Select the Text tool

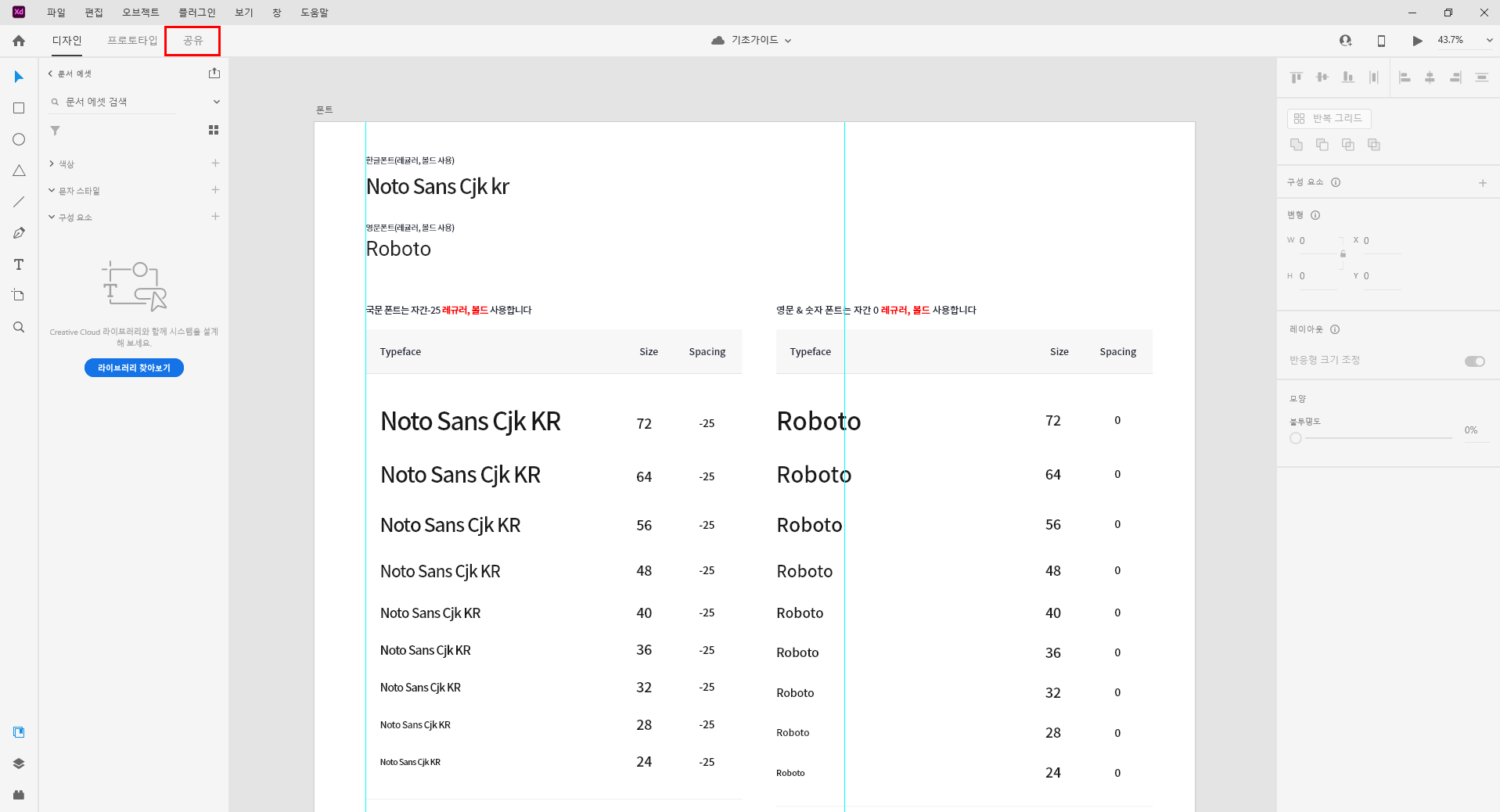coord(19,264)
